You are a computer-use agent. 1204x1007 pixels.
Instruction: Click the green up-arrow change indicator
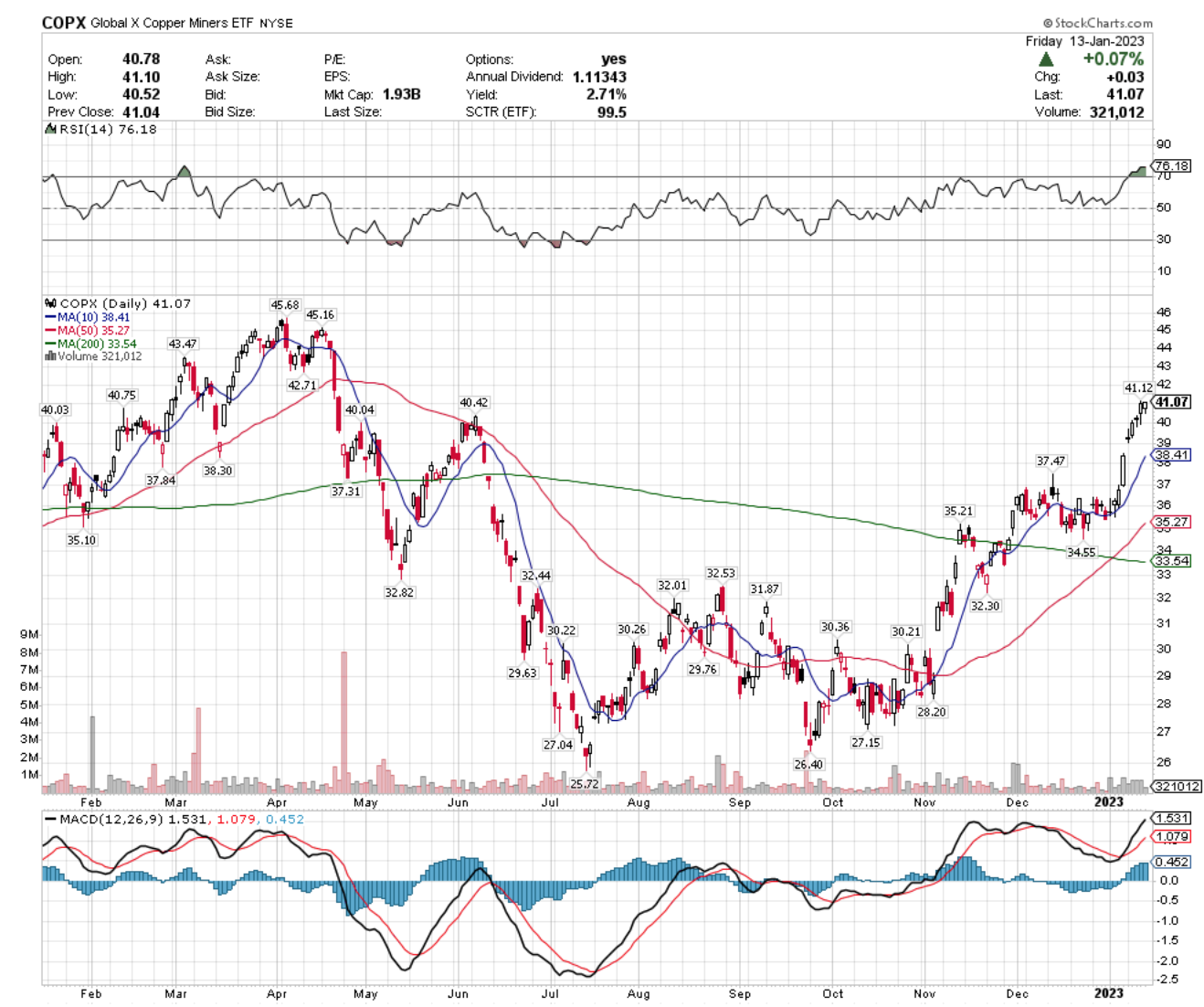[x=1046, y=59]
